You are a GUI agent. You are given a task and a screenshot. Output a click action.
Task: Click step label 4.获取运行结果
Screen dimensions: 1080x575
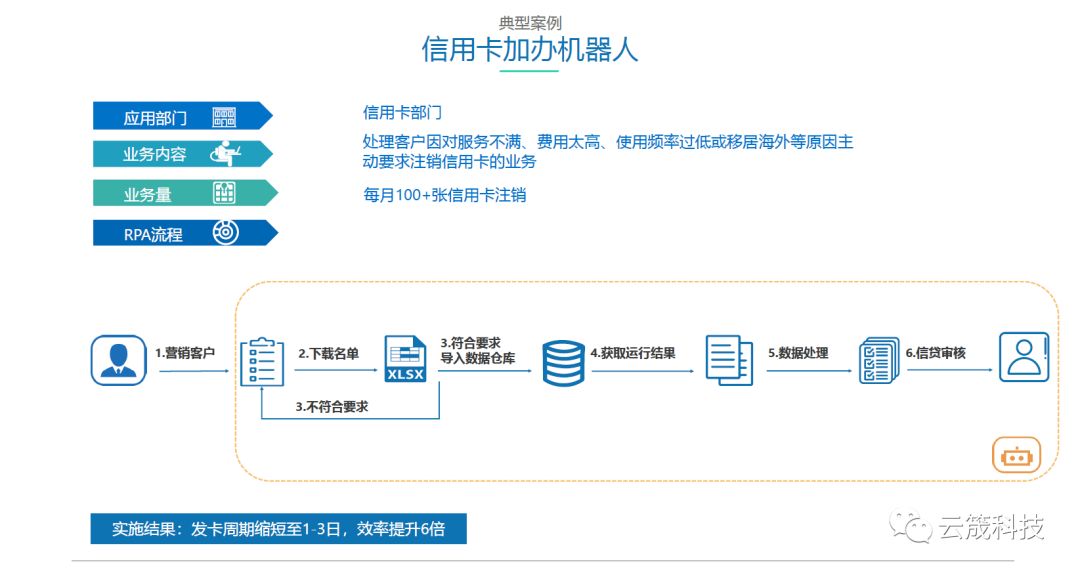tap(632, 353)
